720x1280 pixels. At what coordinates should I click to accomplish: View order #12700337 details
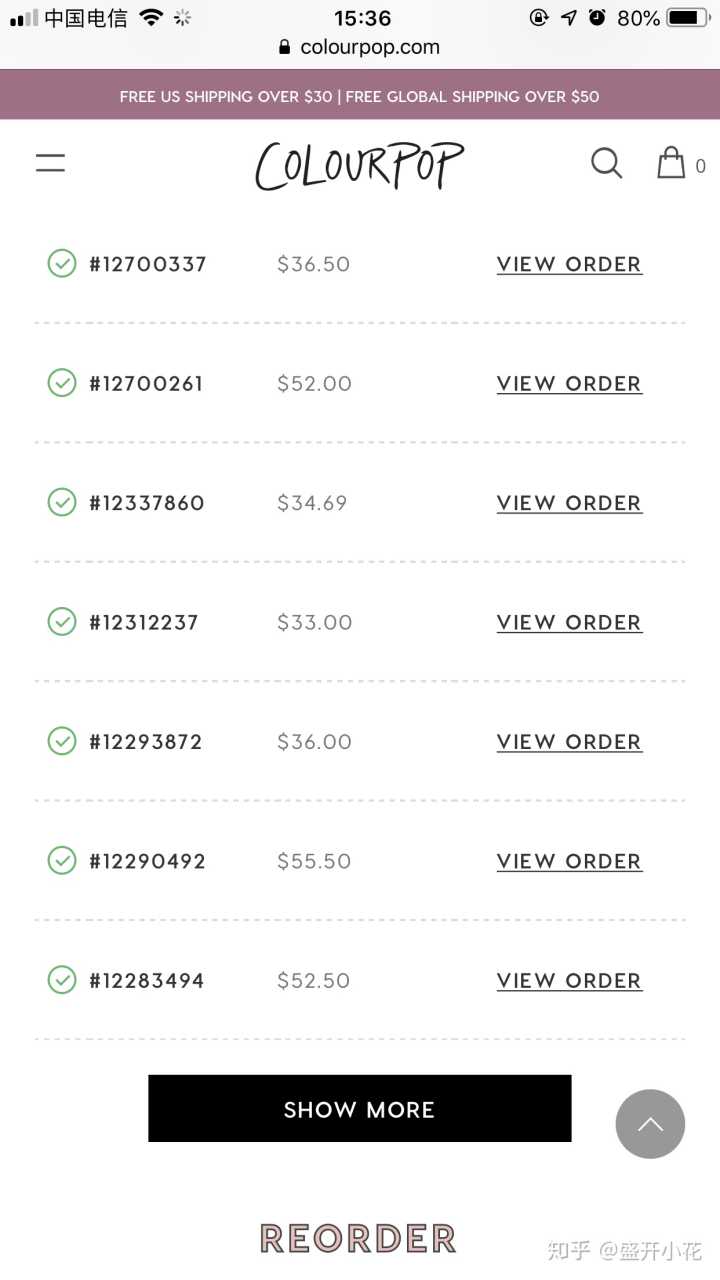(569, 265)
